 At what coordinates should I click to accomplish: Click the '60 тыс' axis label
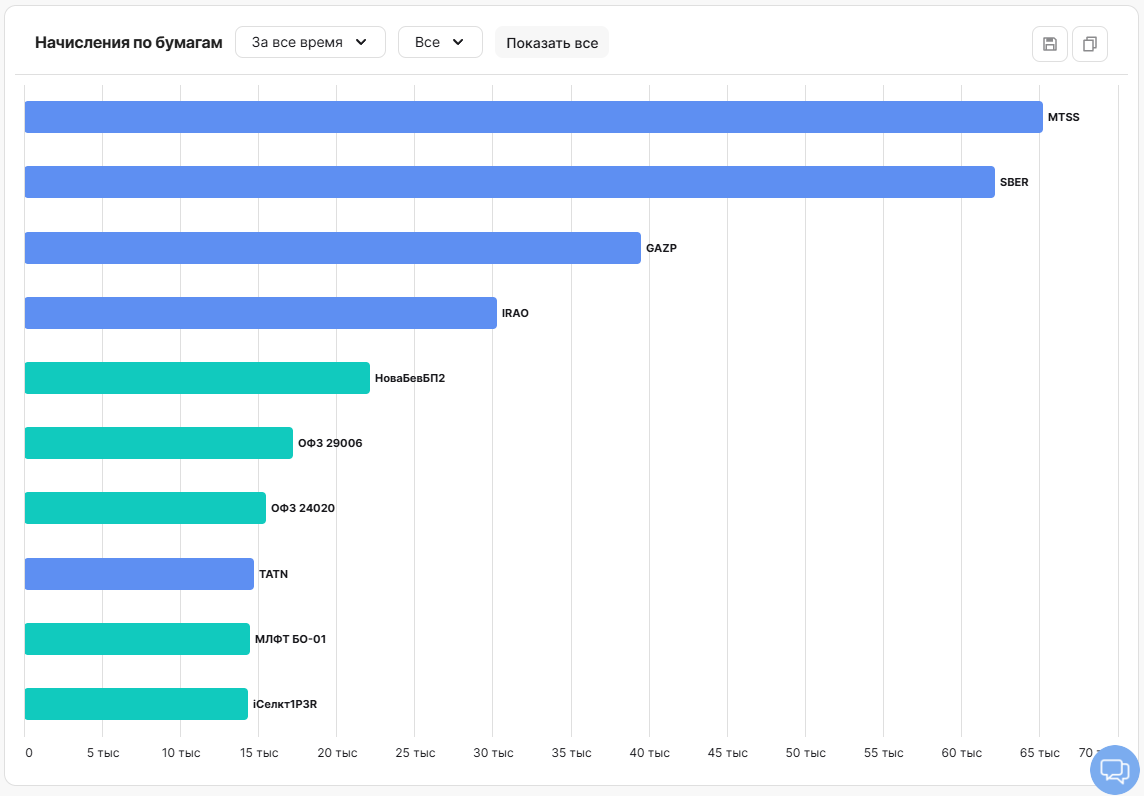tap(962, 753)
